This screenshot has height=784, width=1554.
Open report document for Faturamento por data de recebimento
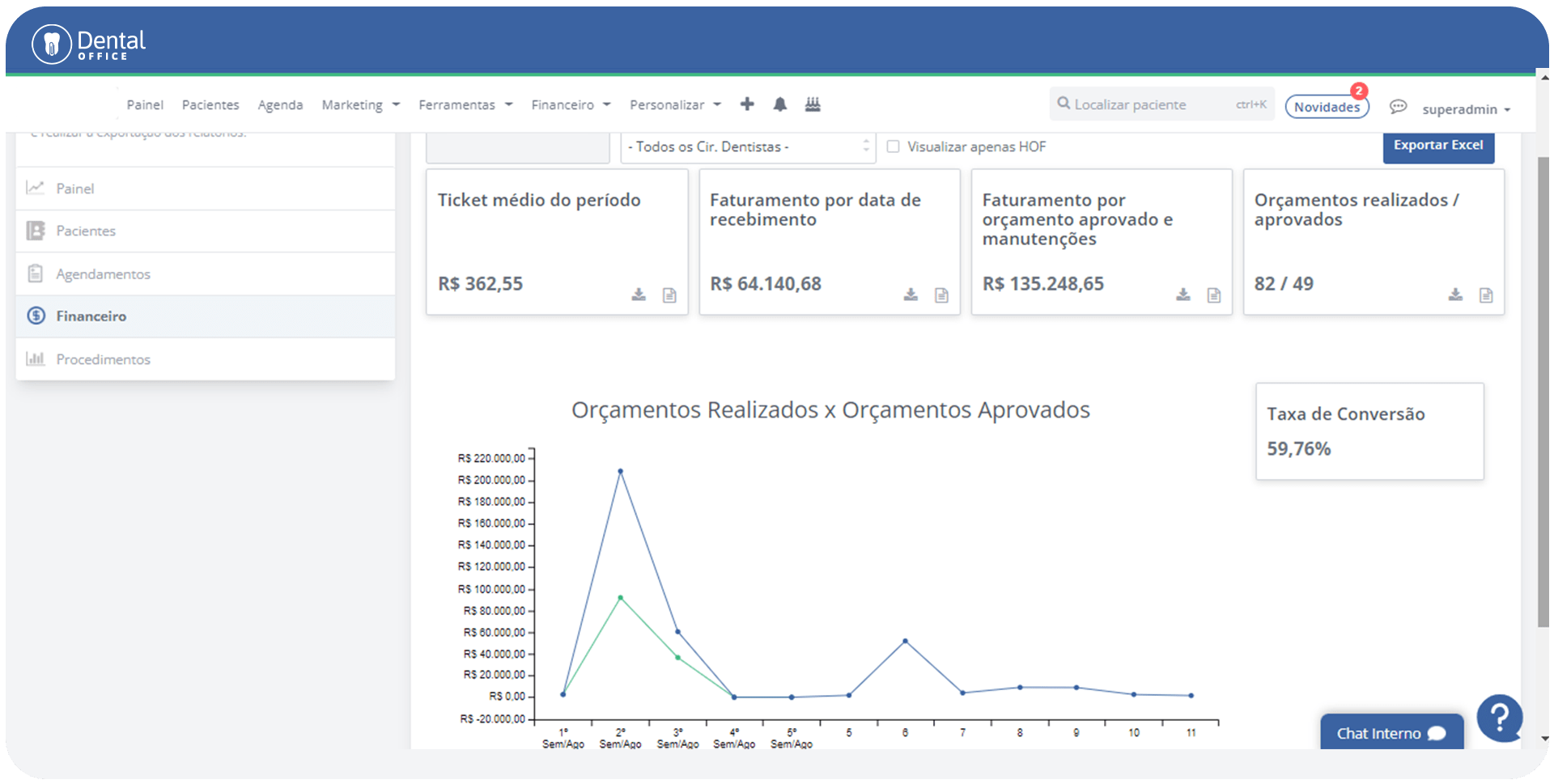click(941, 295)
